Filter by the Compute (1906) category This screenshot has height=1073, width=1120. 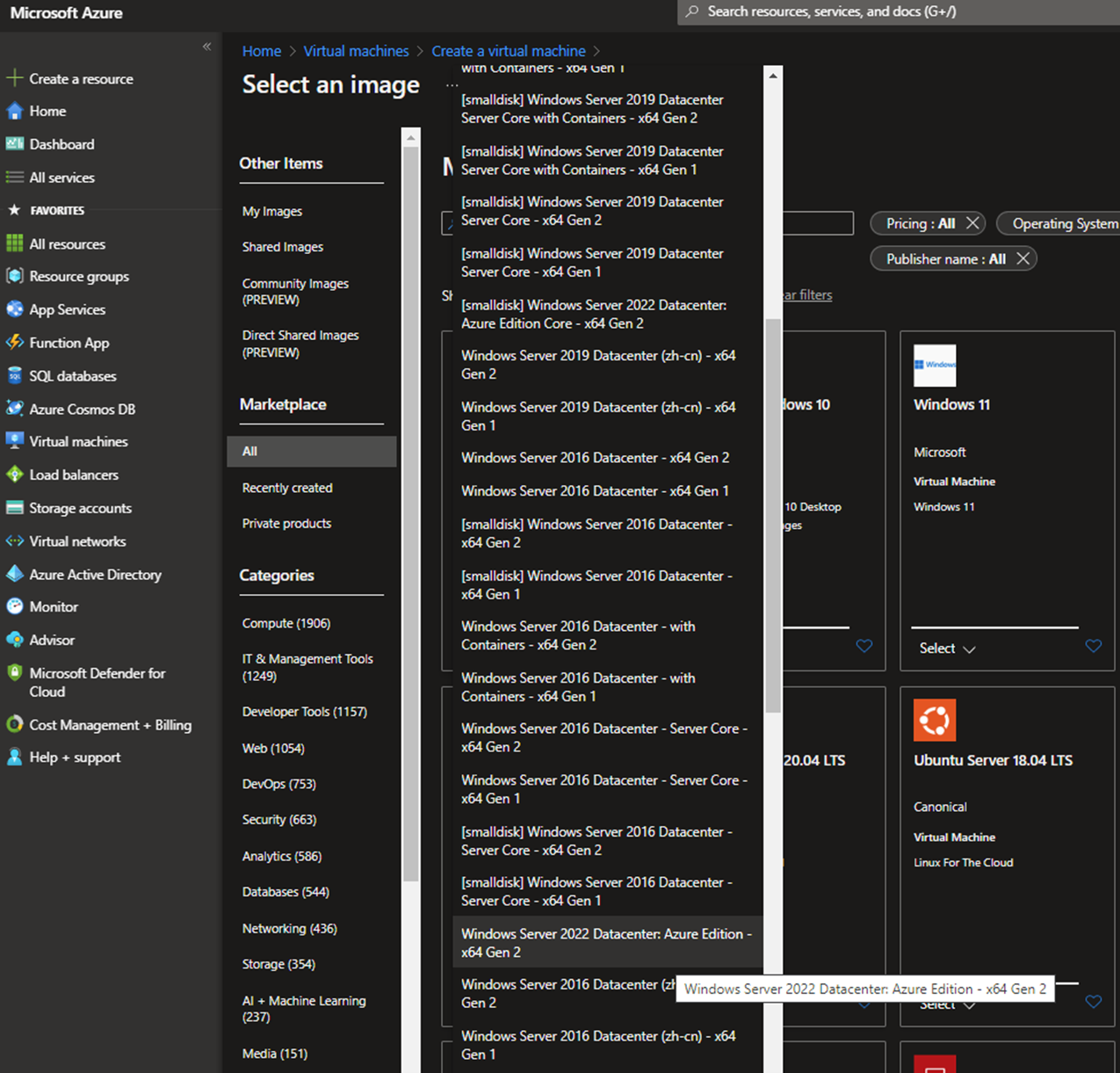pyautogui.click(x=286, y=623)
